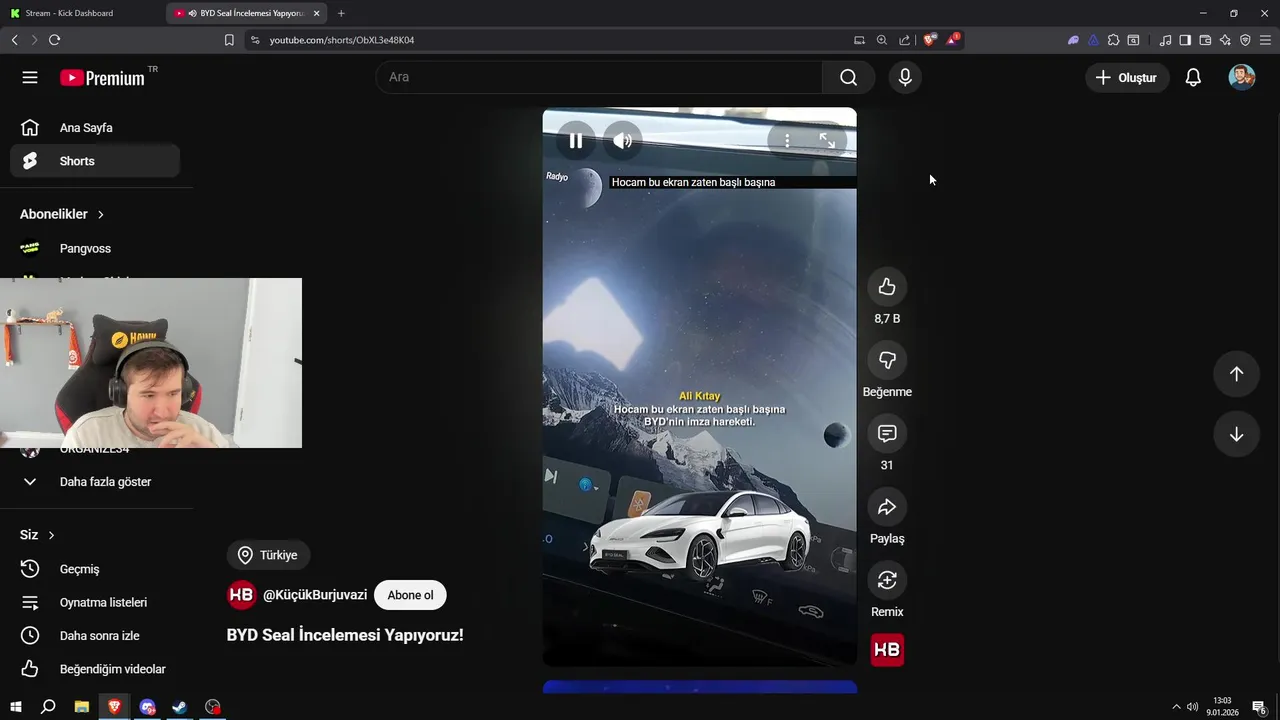Expand Daha fazla göster subscriptions
1280x720 pixels.
[x=95, y=482]
